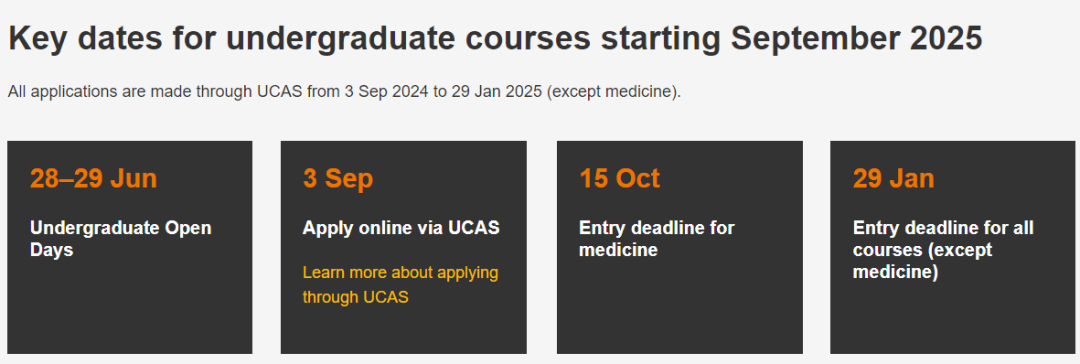Click the Apply online via UCAS title
Screen dimensions: 1080x364
pos(401,228)
